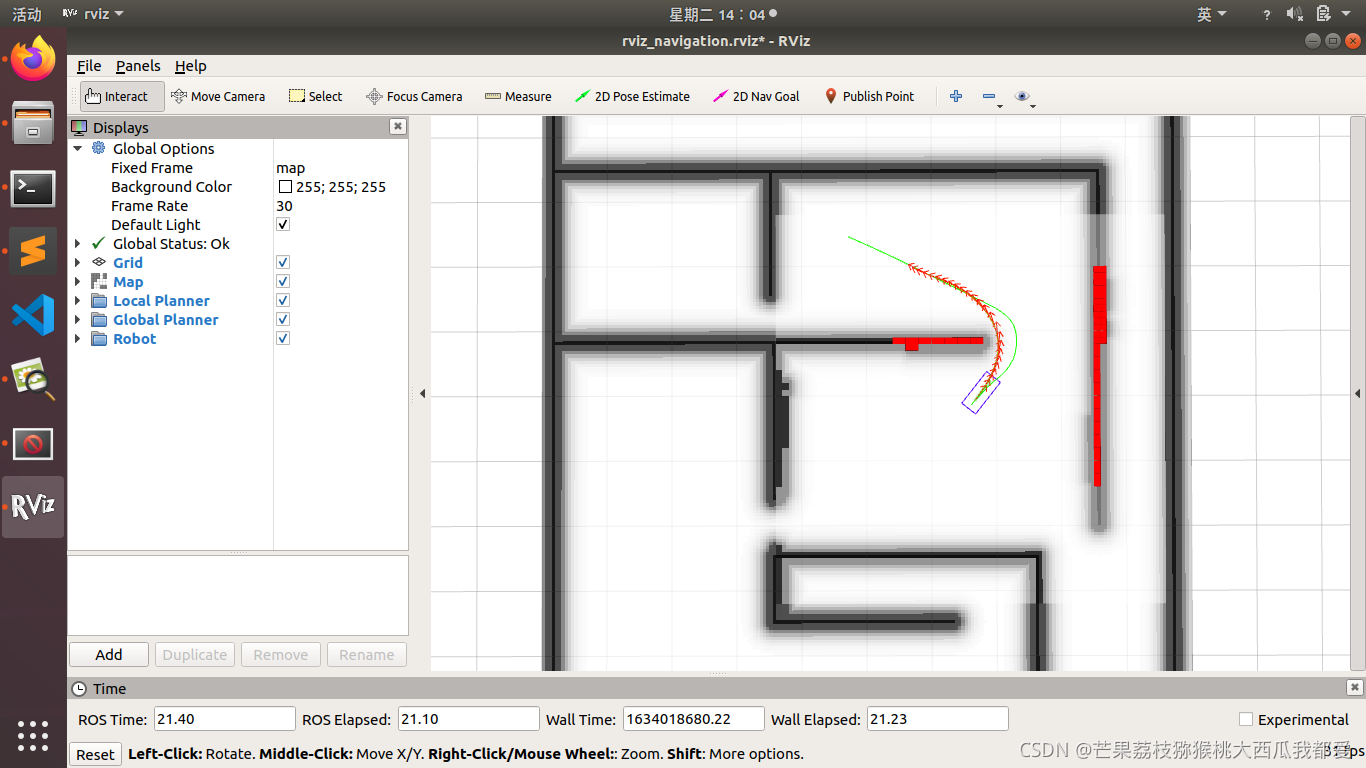Open the File menu
This screenshot has width=1366, height=768.
pos(88,66)
